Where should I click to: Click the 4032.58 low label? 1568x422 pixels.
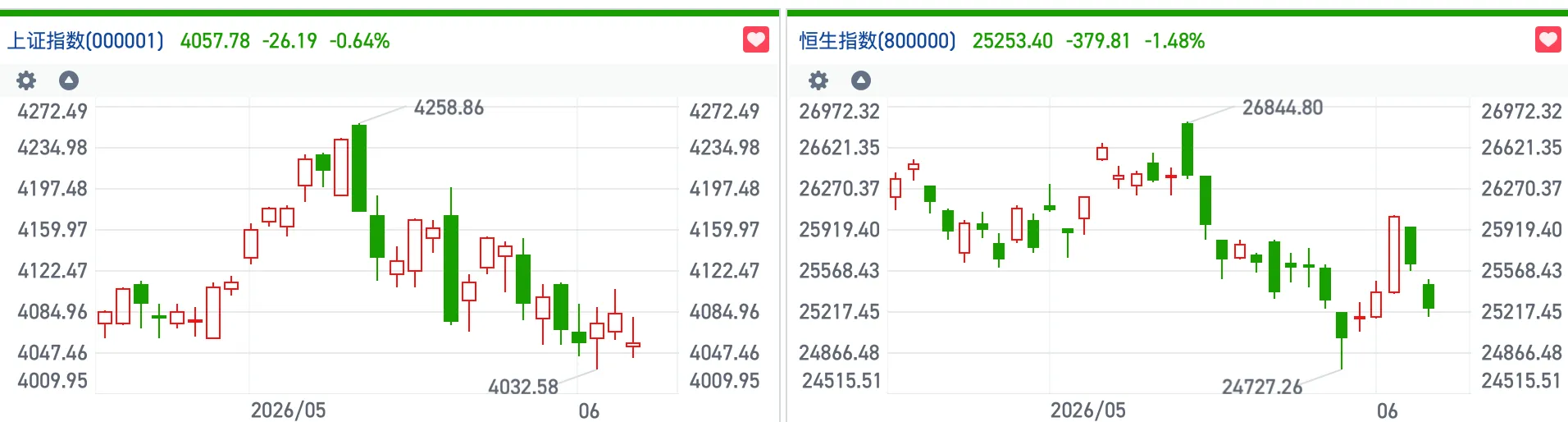(523, 387)
